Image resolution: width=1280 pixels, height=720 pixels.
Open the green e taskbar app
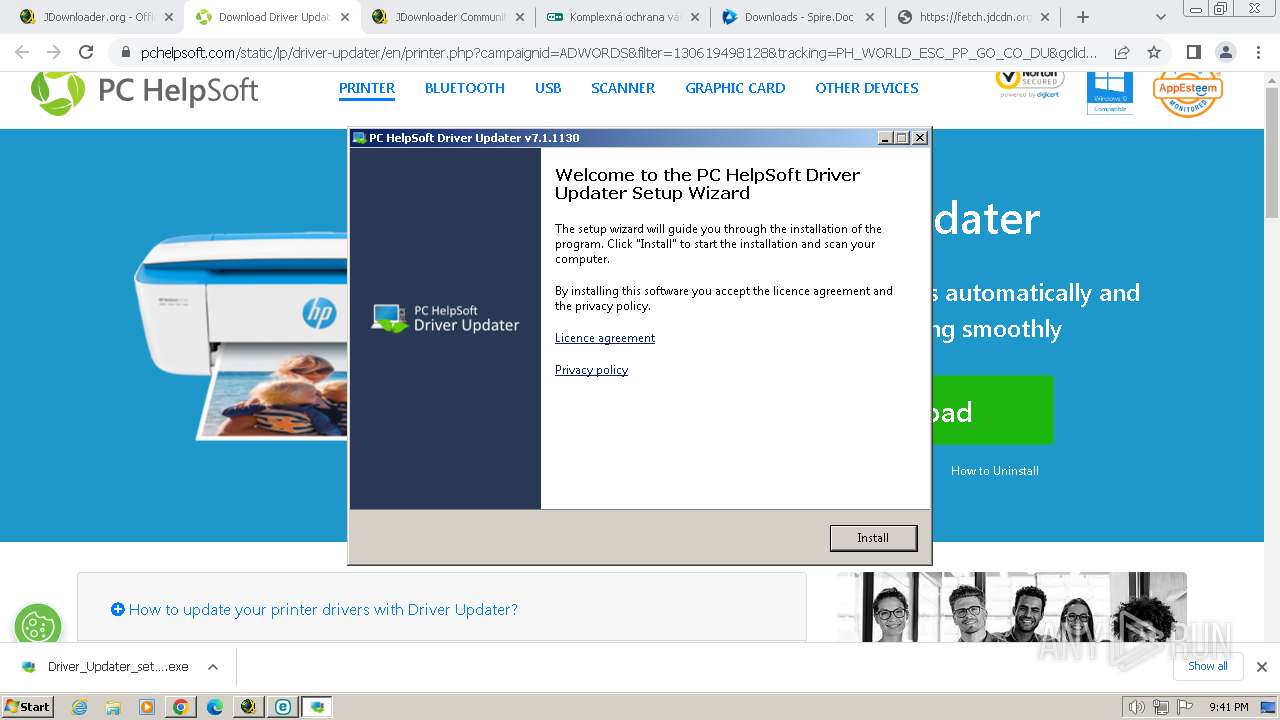(x=283, y=707)
